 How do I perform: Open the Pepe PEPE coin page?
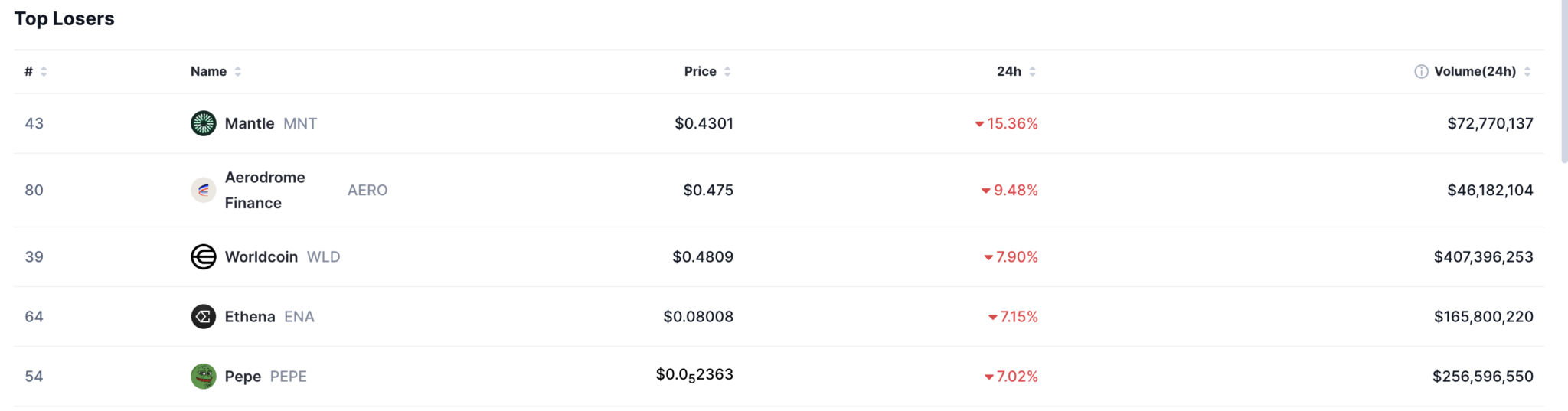pos(266,376)
